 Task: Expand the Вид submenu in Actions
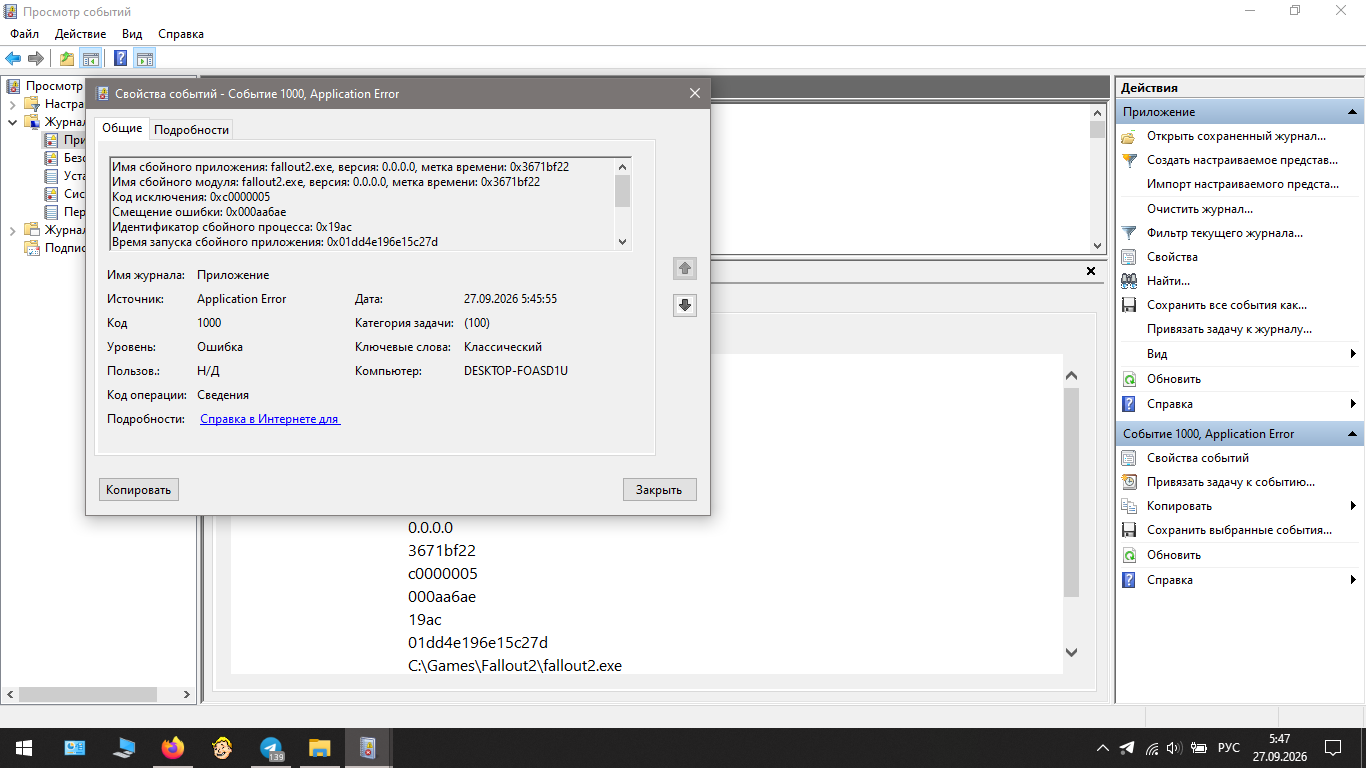tap(1353, 354)
